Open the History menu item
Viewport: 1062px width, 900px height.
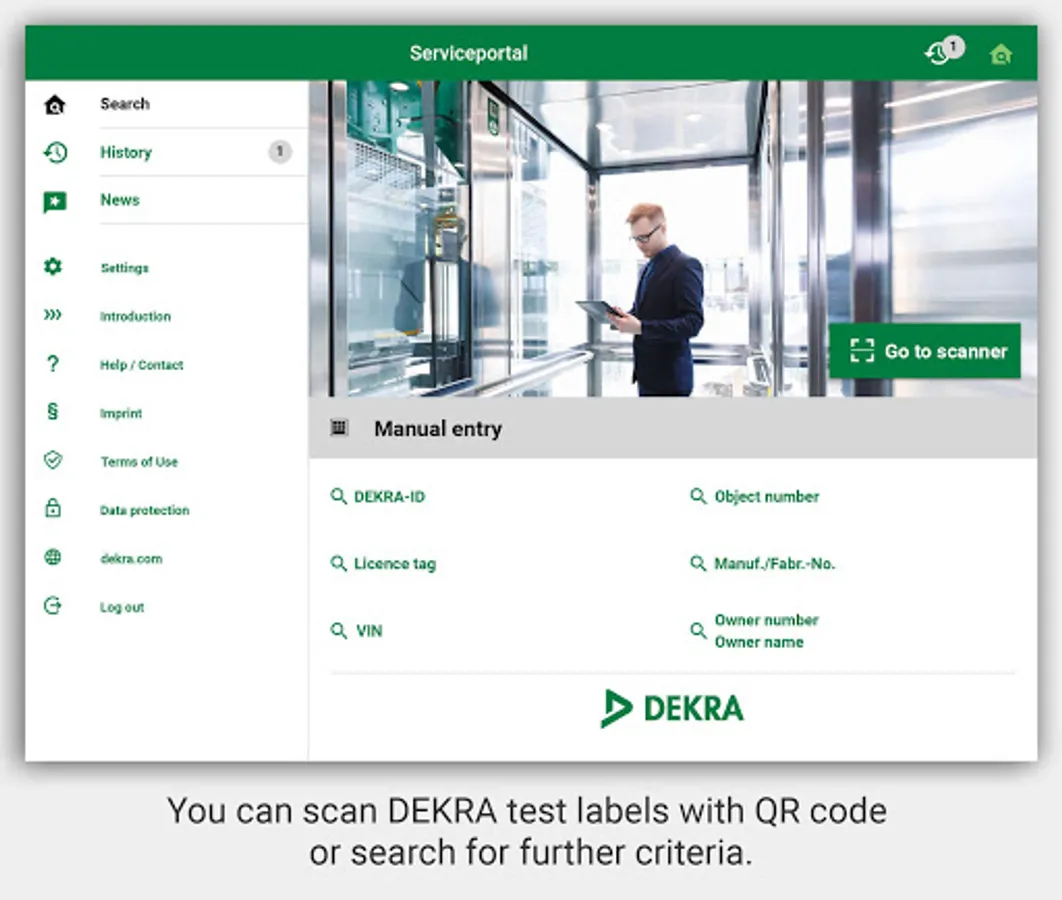coord(167,152)
